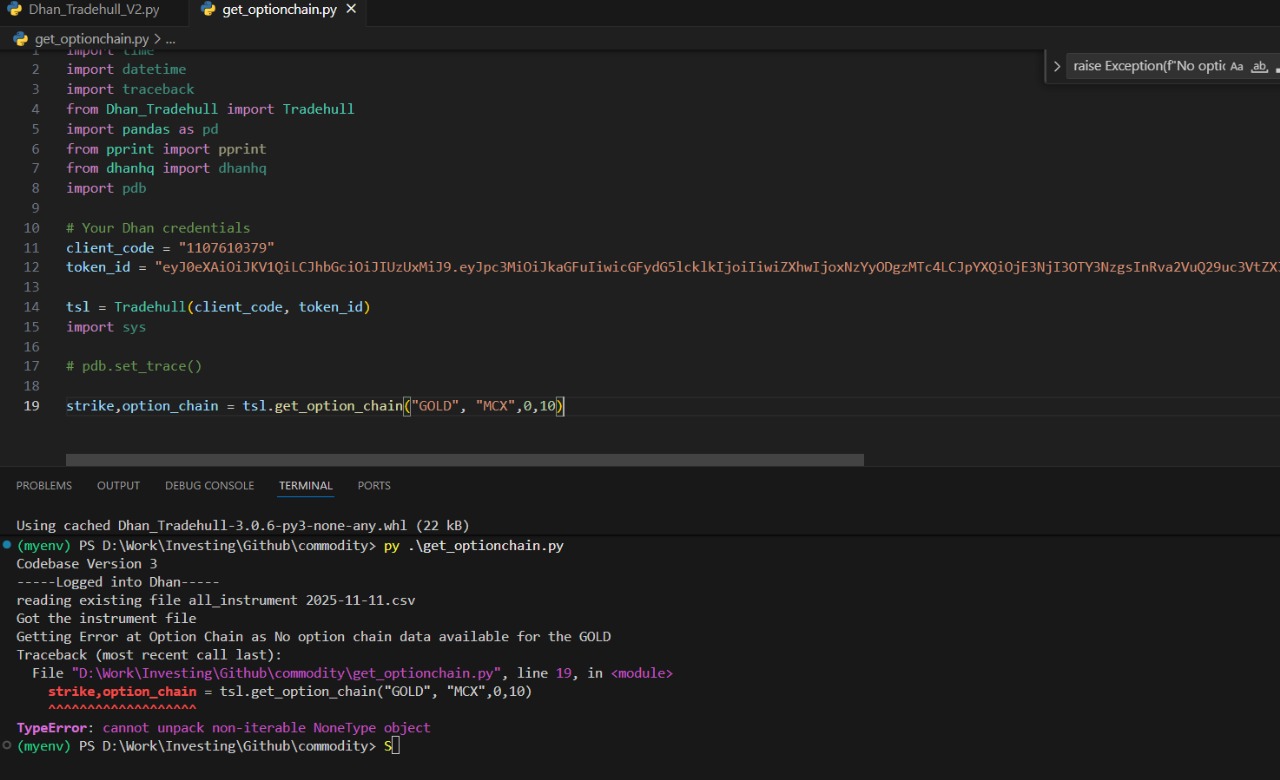Click Python icon on get_optionchain.py tab

[208, 10]
